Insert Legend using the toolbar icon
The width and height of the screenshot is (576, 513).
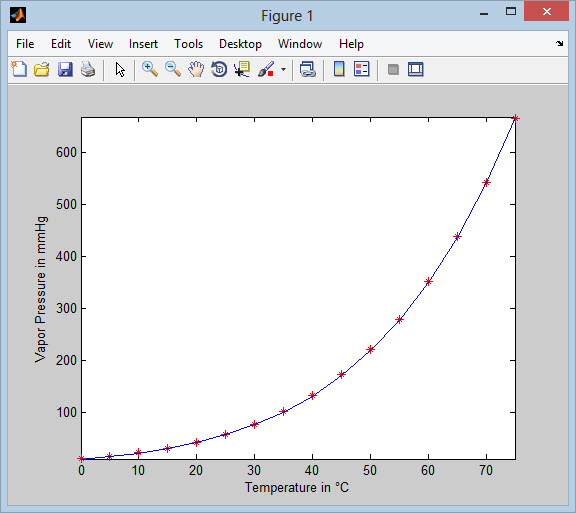pyautogui.click(x=361, y=69)
